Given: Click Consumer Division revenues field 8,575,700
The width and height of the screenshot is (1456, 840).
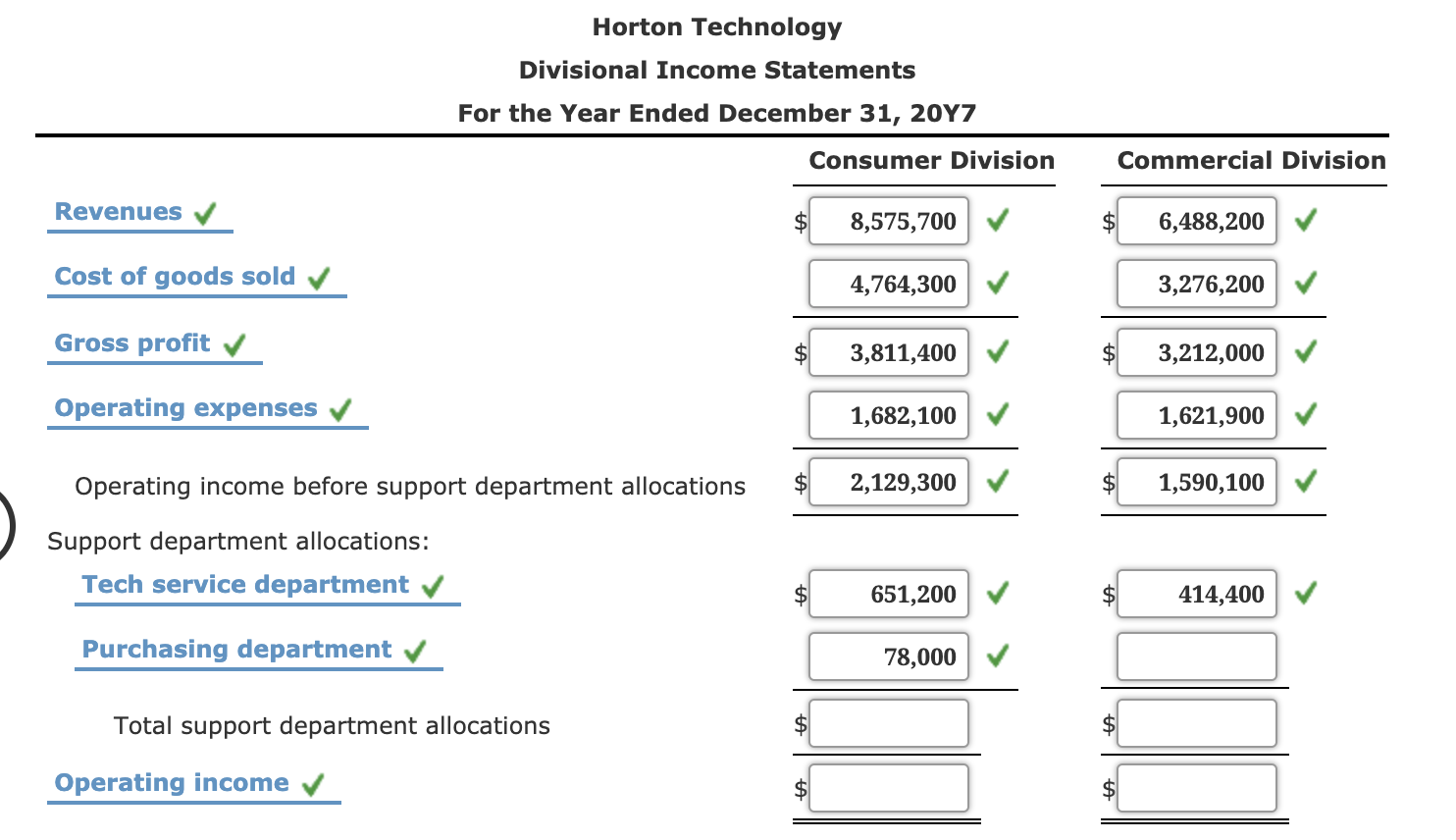Looking at the screenshot, I should pos(889,221).
